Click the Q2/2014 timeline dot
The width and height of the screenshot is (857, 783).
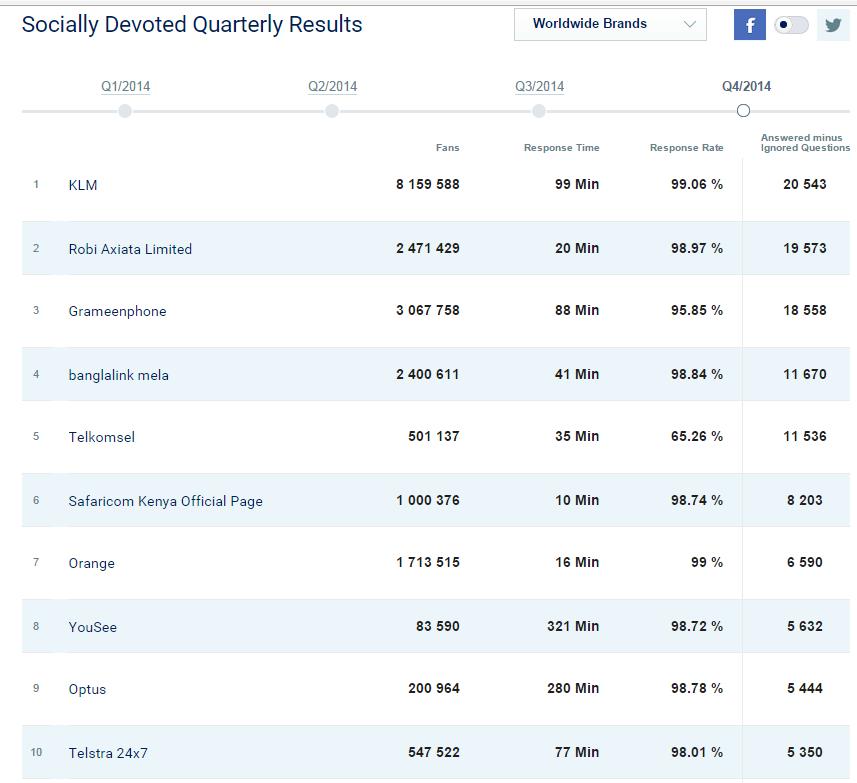[x=332, y=111]
